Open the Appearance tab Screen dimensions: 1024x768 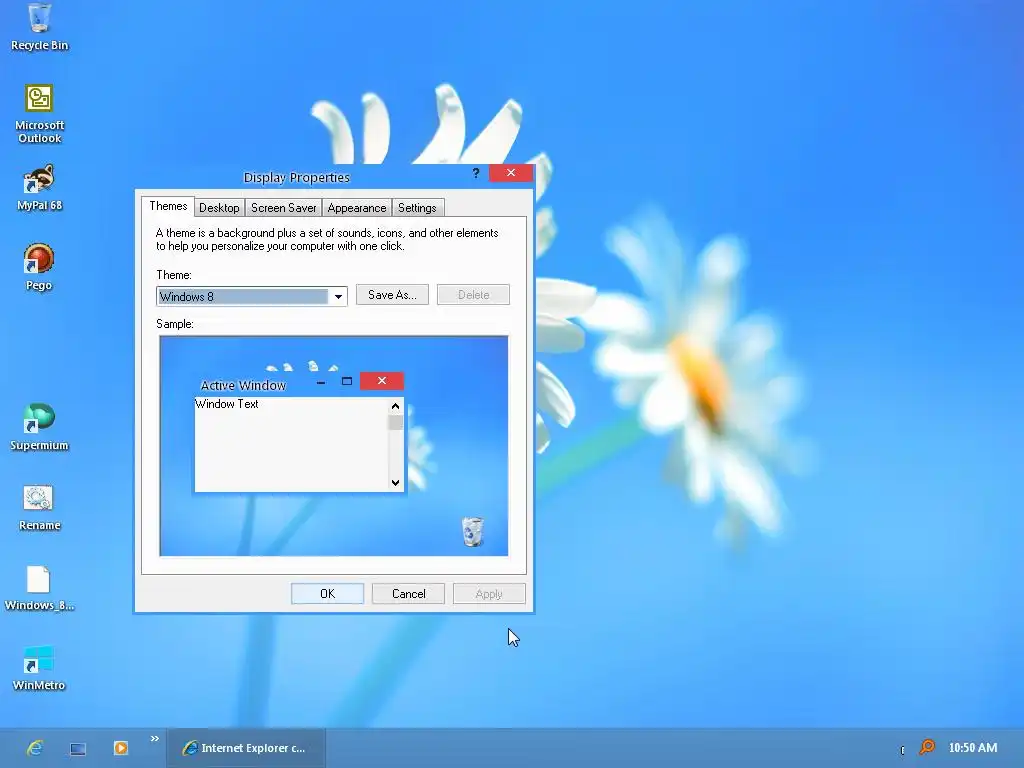tap(357, 208)
